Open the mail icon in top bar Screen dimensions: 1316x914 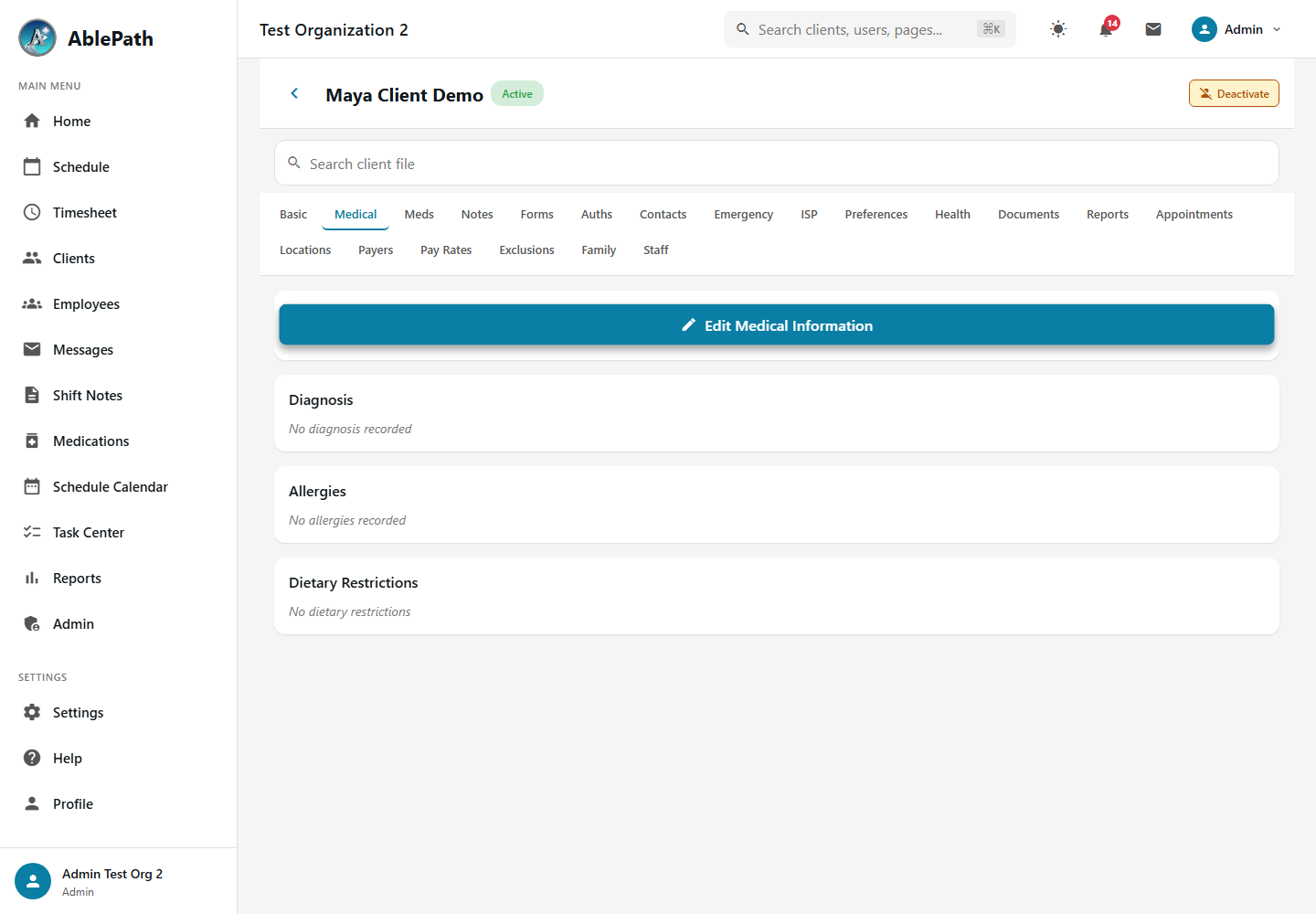pyautogui.click(x=1153, y=29)
